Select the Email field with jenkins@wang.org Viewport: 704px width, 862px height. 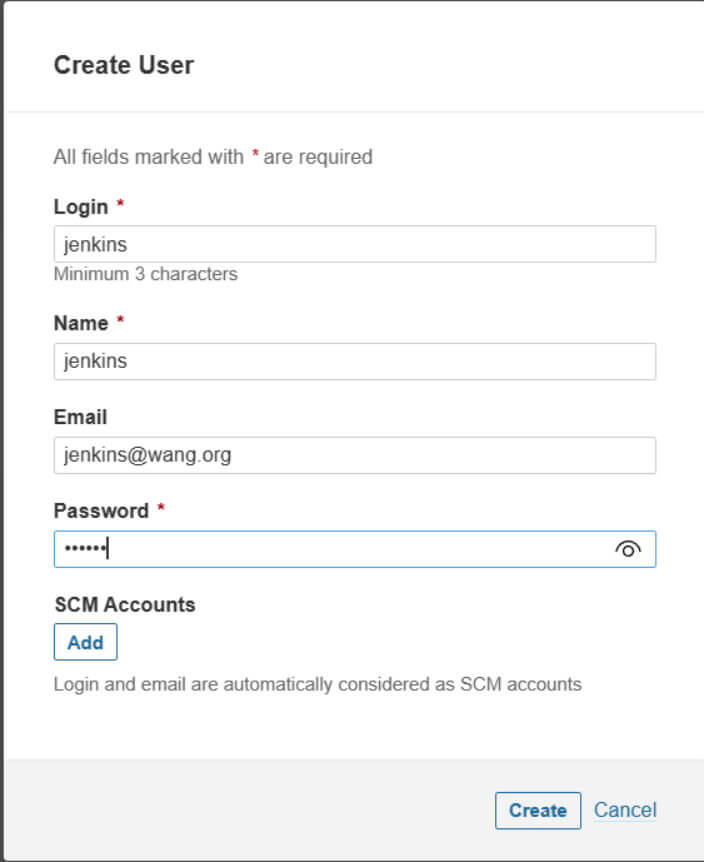[x=354, y=455]
